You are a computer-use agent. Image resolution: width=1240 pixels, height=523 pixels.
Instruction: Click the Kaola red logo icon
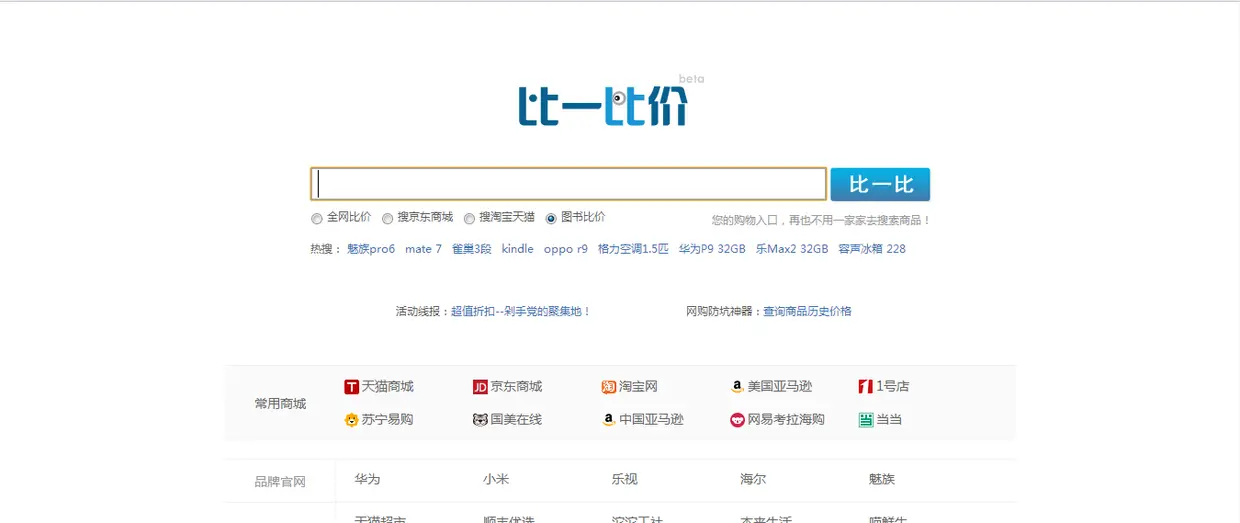tap(737, 420)
